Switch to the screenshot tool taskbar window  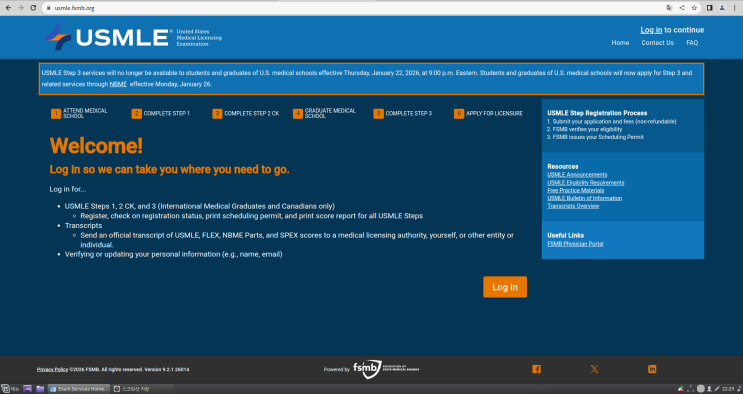142,389
